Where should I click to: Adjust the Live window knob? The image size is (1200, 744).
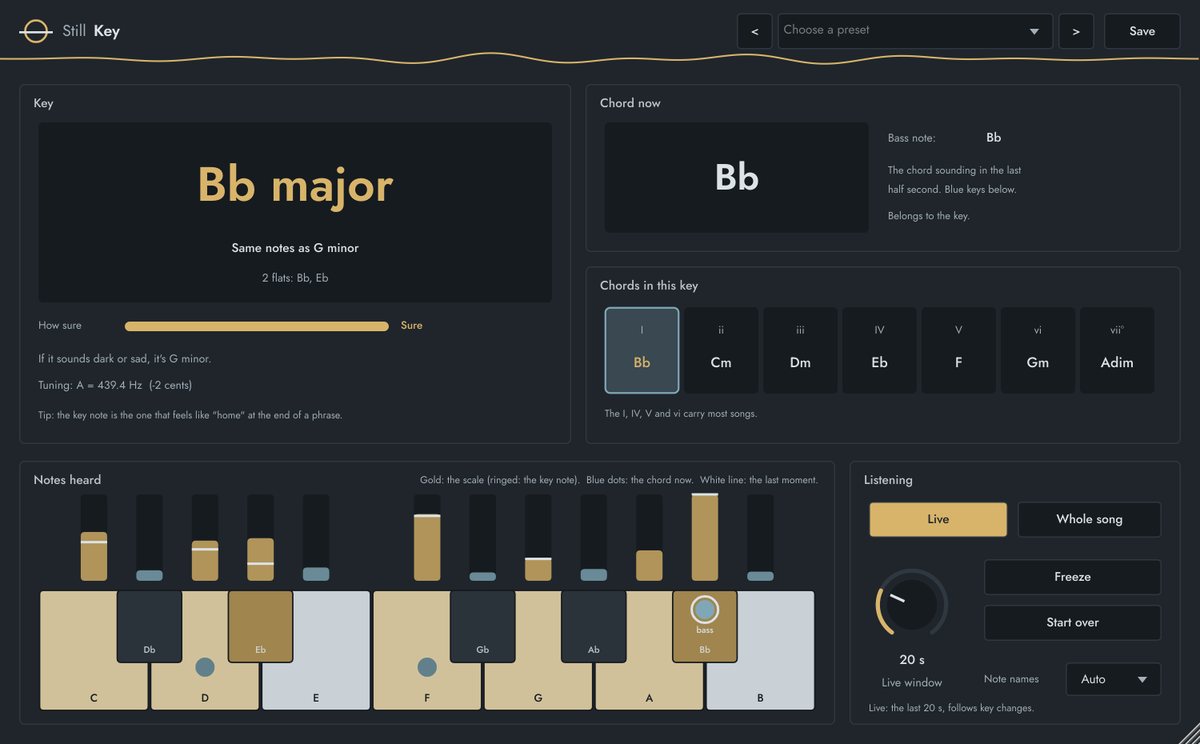point(911,604)
